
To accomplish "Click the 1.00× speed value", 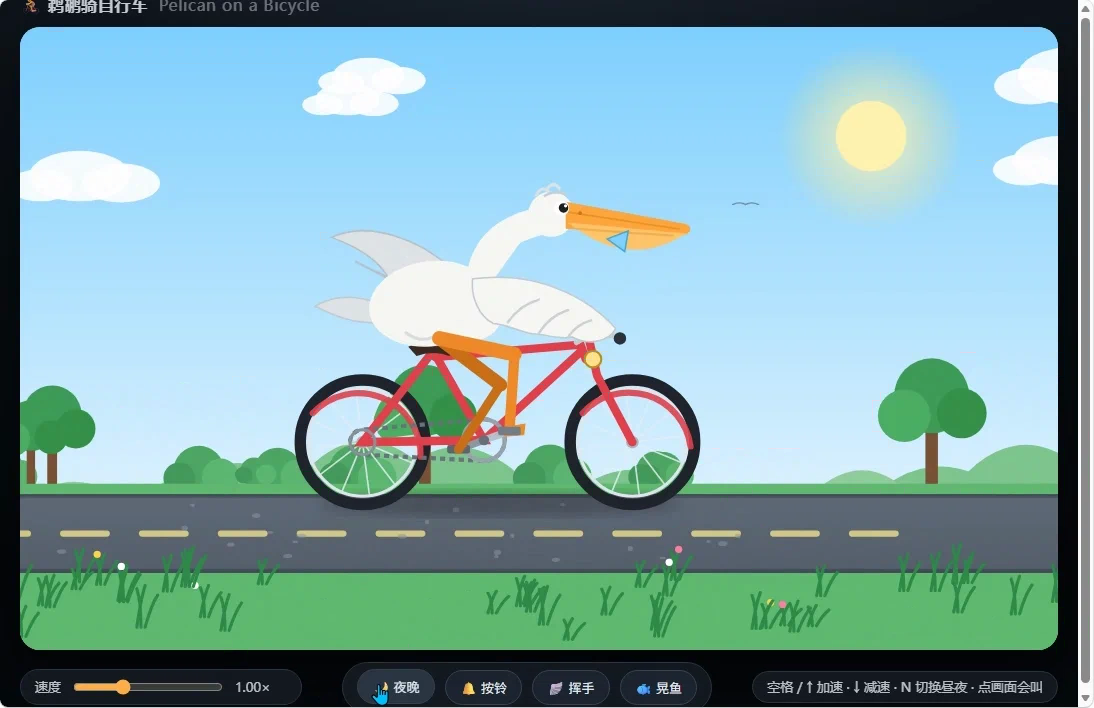I will 253,687.
